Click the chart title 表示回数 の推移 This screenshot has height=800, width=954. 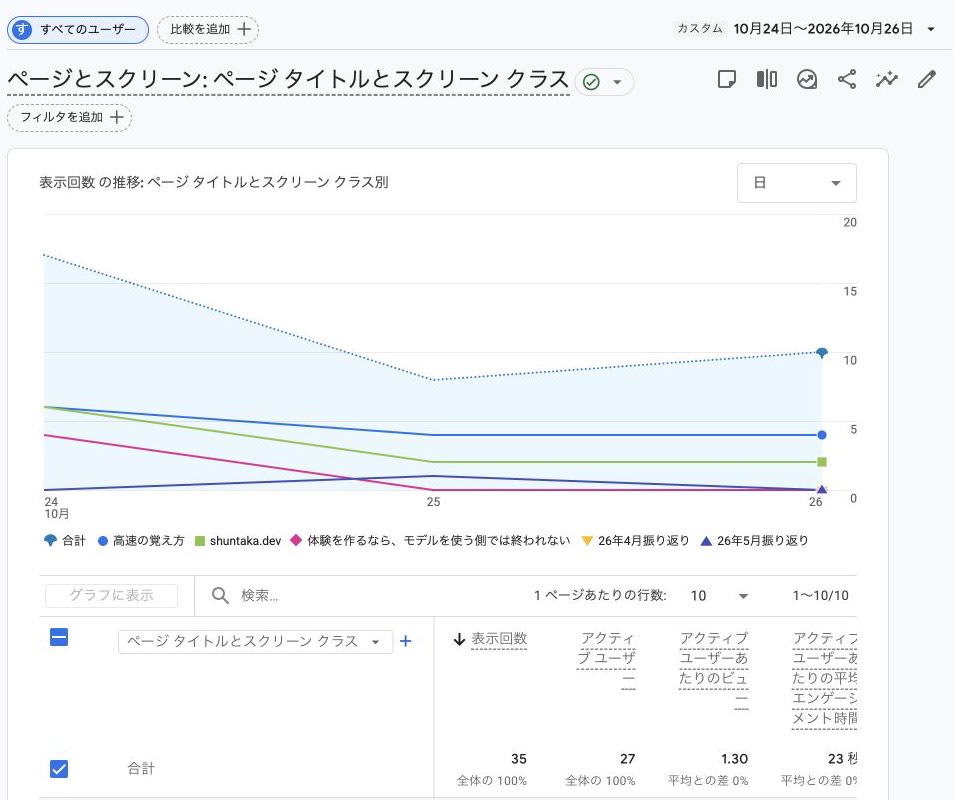[x=214, y=182]
